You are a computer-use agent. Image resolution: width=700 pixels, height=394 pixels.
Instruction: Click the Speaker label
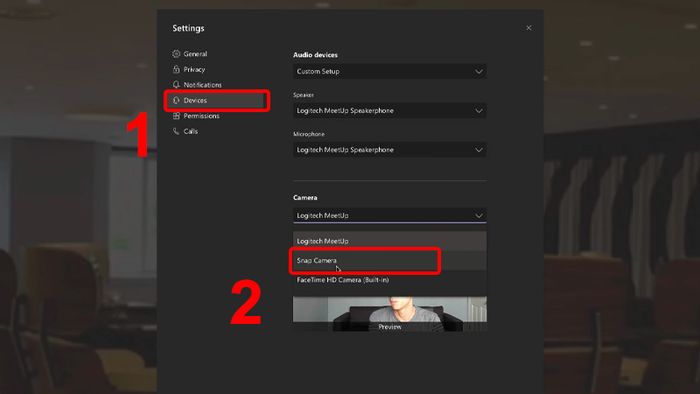click(x=304, y=95)
